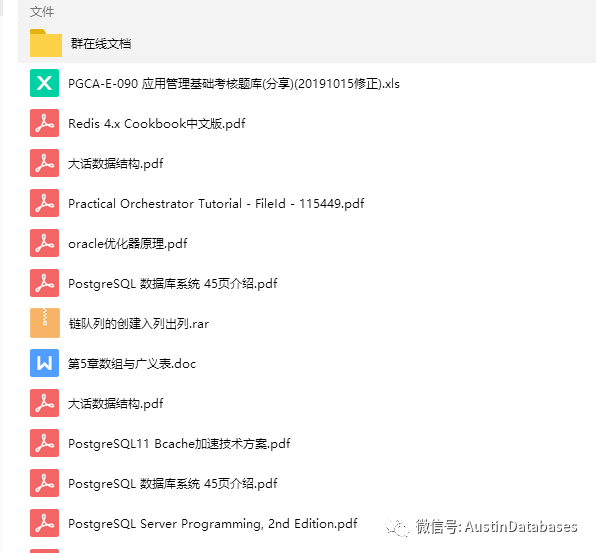
Task: Open Redis 4.x Cookbook中文版.pdf file name
Action: pyautogui.click(x=157, y=124)
